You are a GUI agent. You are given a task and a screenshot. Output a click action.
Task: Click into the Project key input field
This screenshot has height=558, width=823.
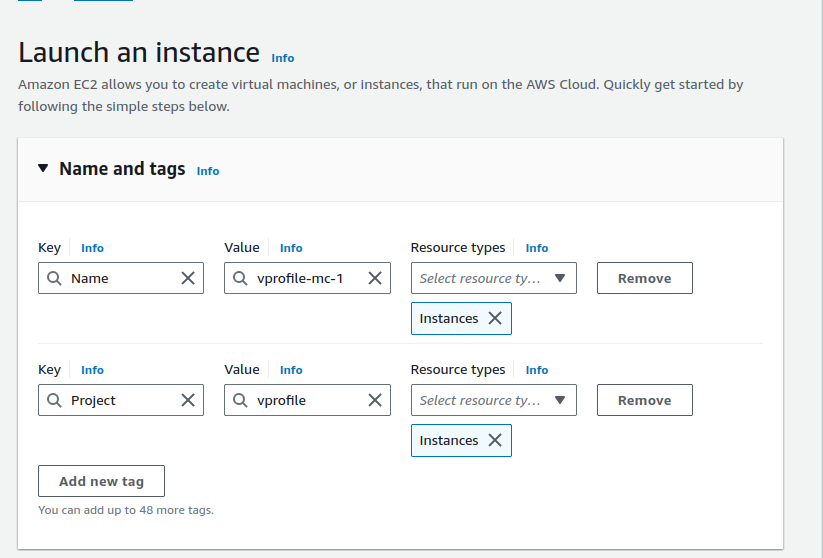coord(120,400)
